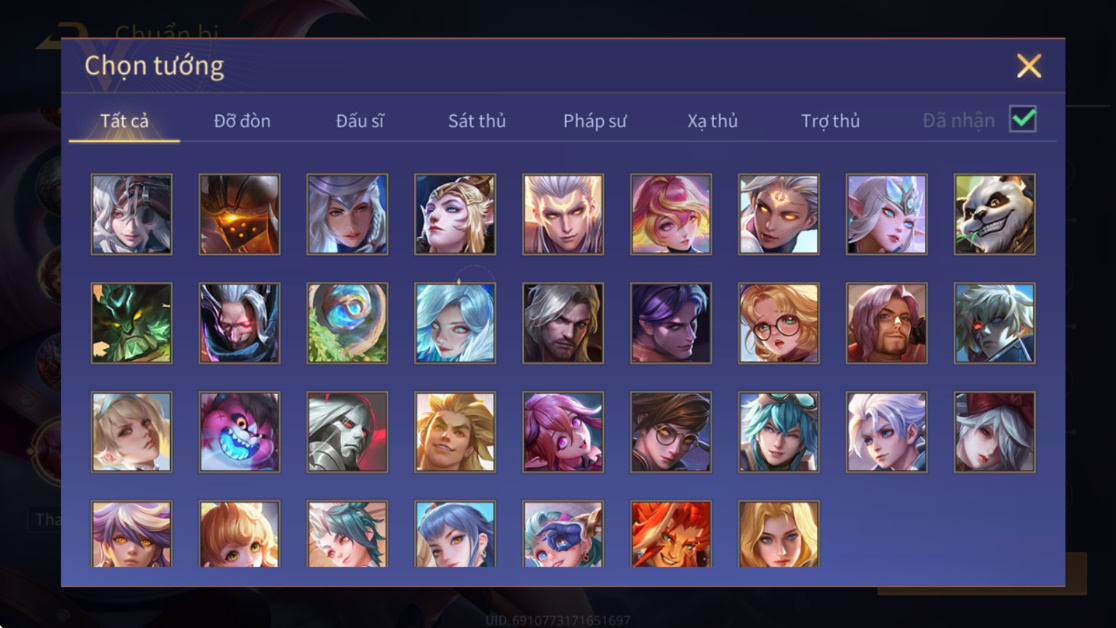
Task: Select the Trợ thủ role tab
Action: click(831, 121)
